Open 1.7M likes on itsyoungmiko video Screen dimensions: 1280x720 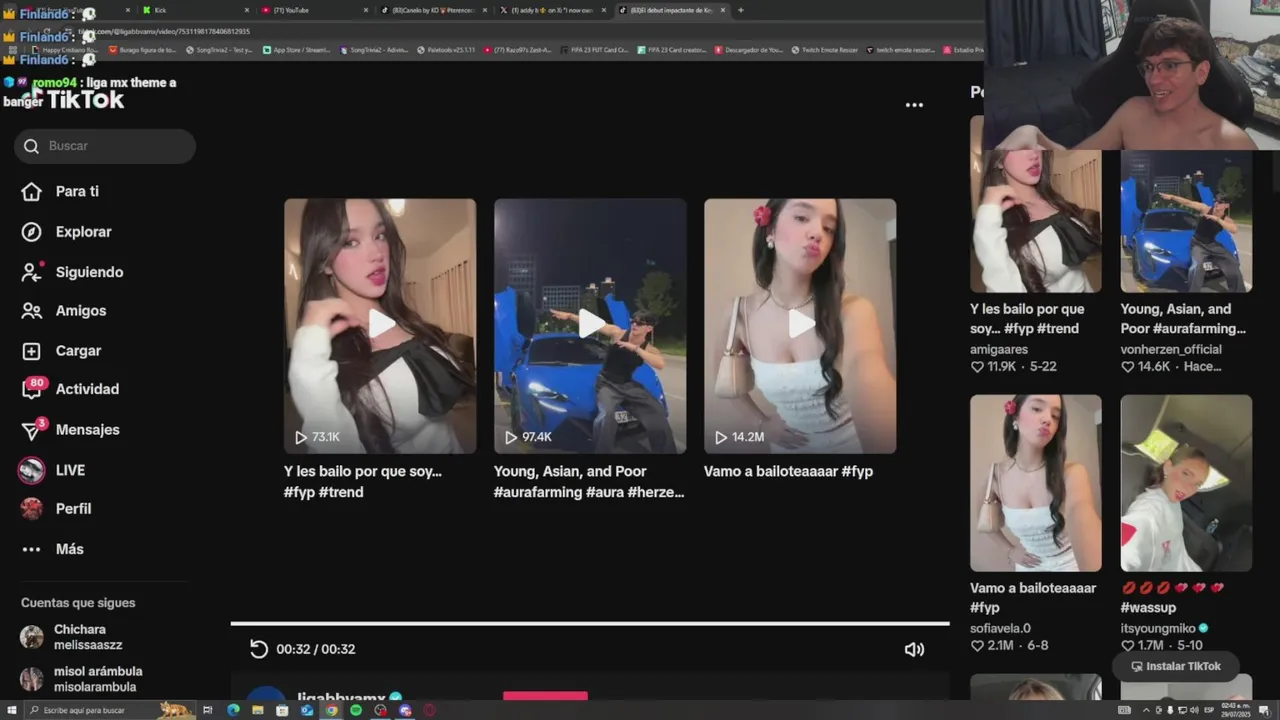(x=1142, y=646)
